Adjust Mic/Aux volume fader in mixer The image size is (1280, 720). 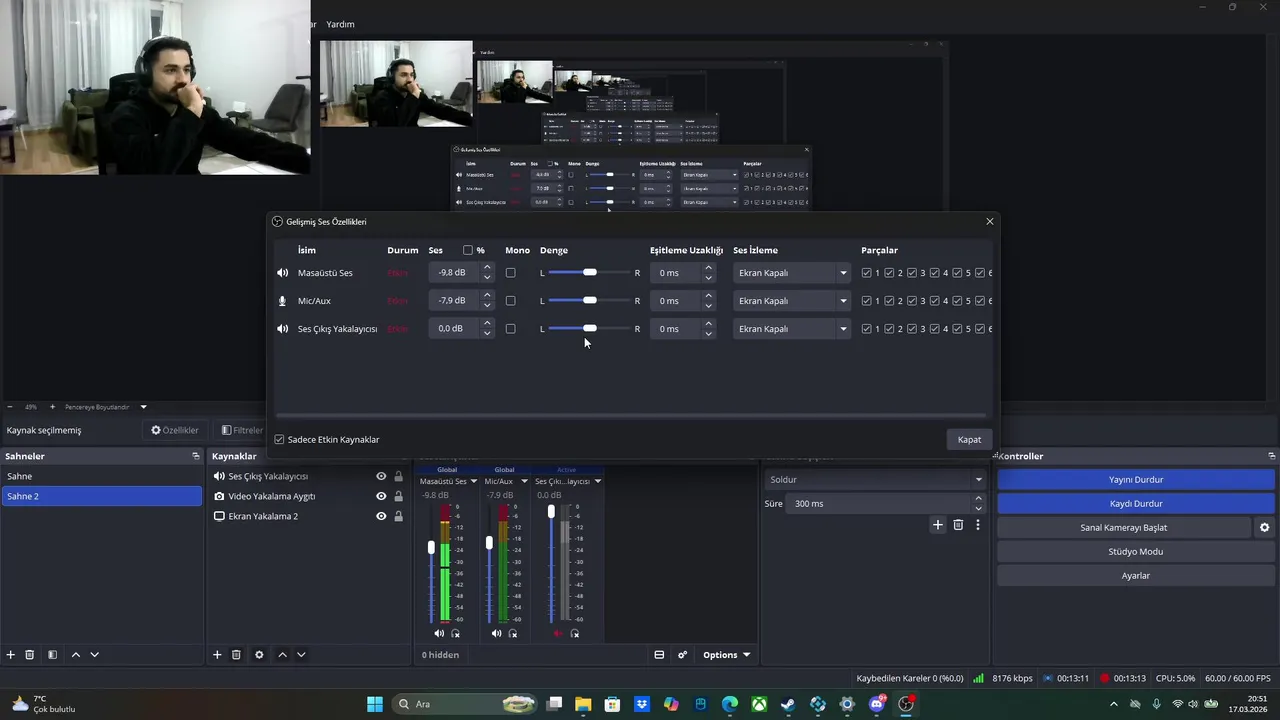[489, 542]
